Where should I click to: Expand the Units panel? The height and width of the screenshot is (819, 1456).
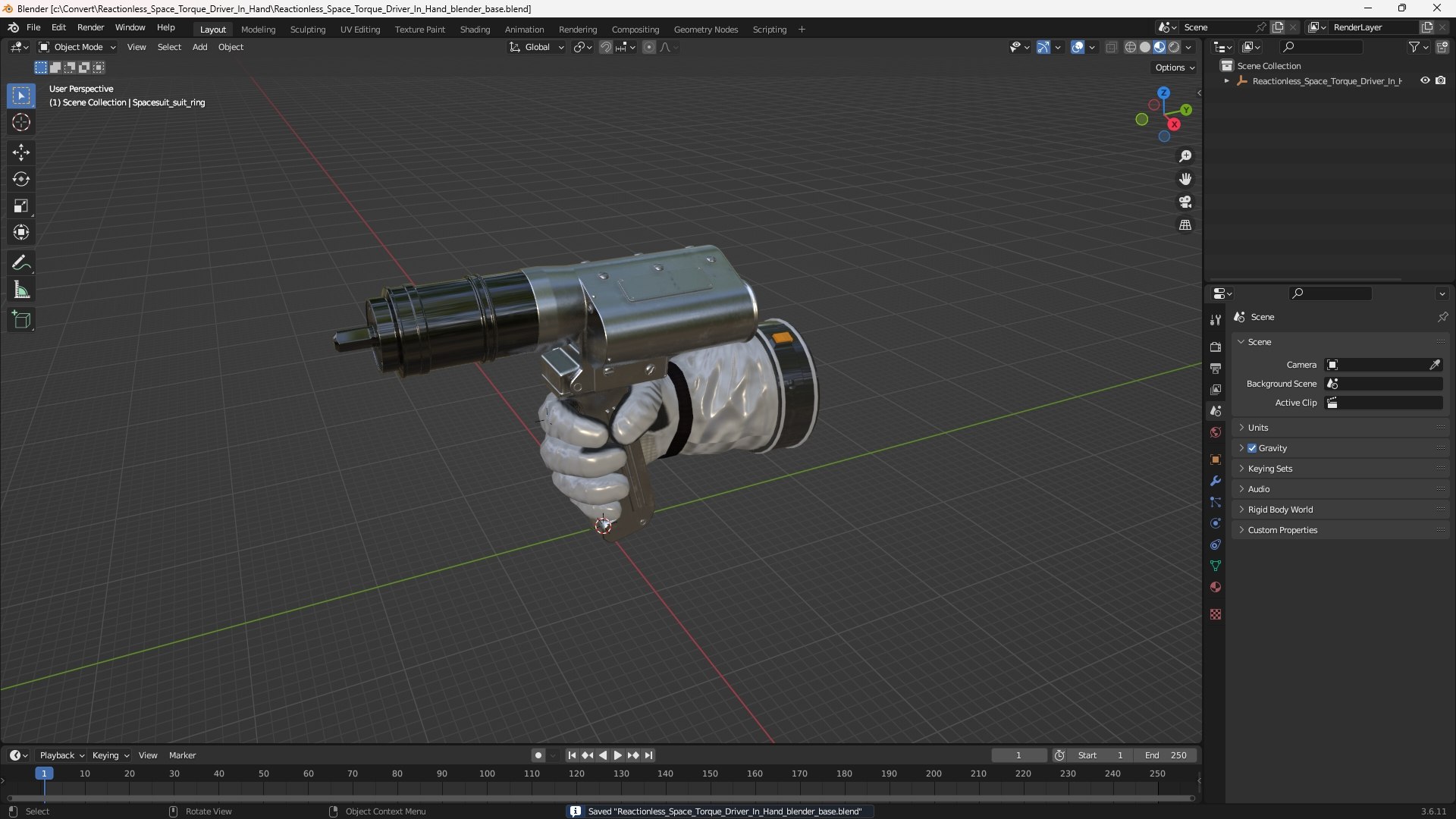click(1340, 428)
